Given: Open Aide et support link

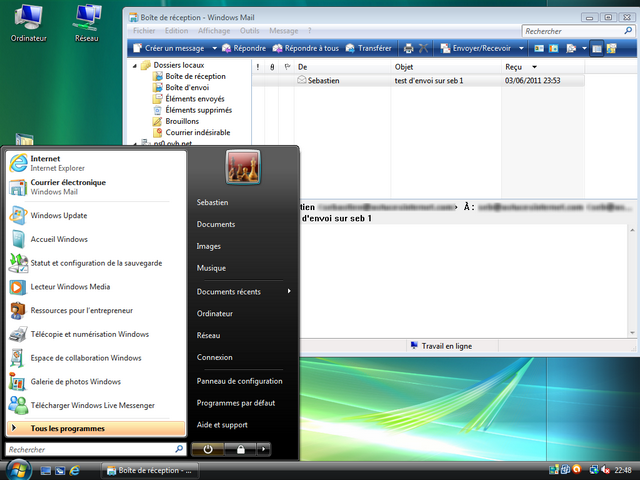Looking at the screenshot, I should coord(222,425).
